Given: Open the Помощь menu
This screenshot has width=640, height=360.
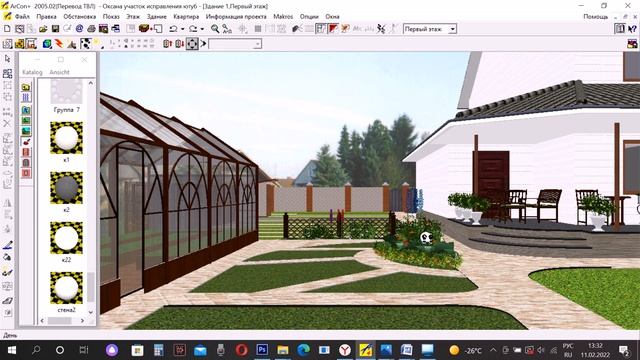Looking at the screenshot, I should pyautogui.click(x=596, y=17).
